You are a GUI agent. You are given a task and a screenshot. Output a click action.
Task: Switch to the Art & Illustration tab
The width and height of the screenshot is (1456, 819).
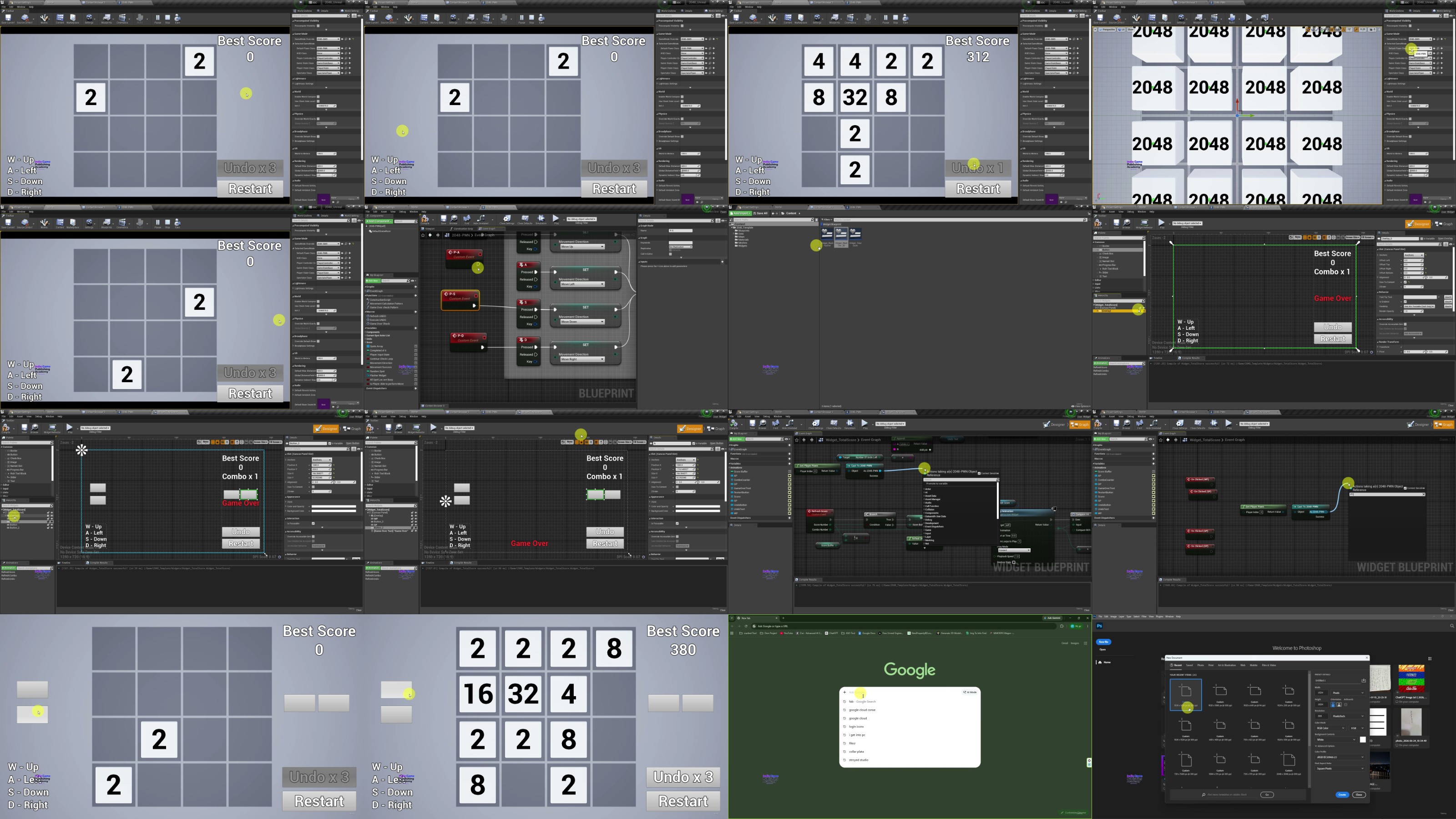(1227, 665)
